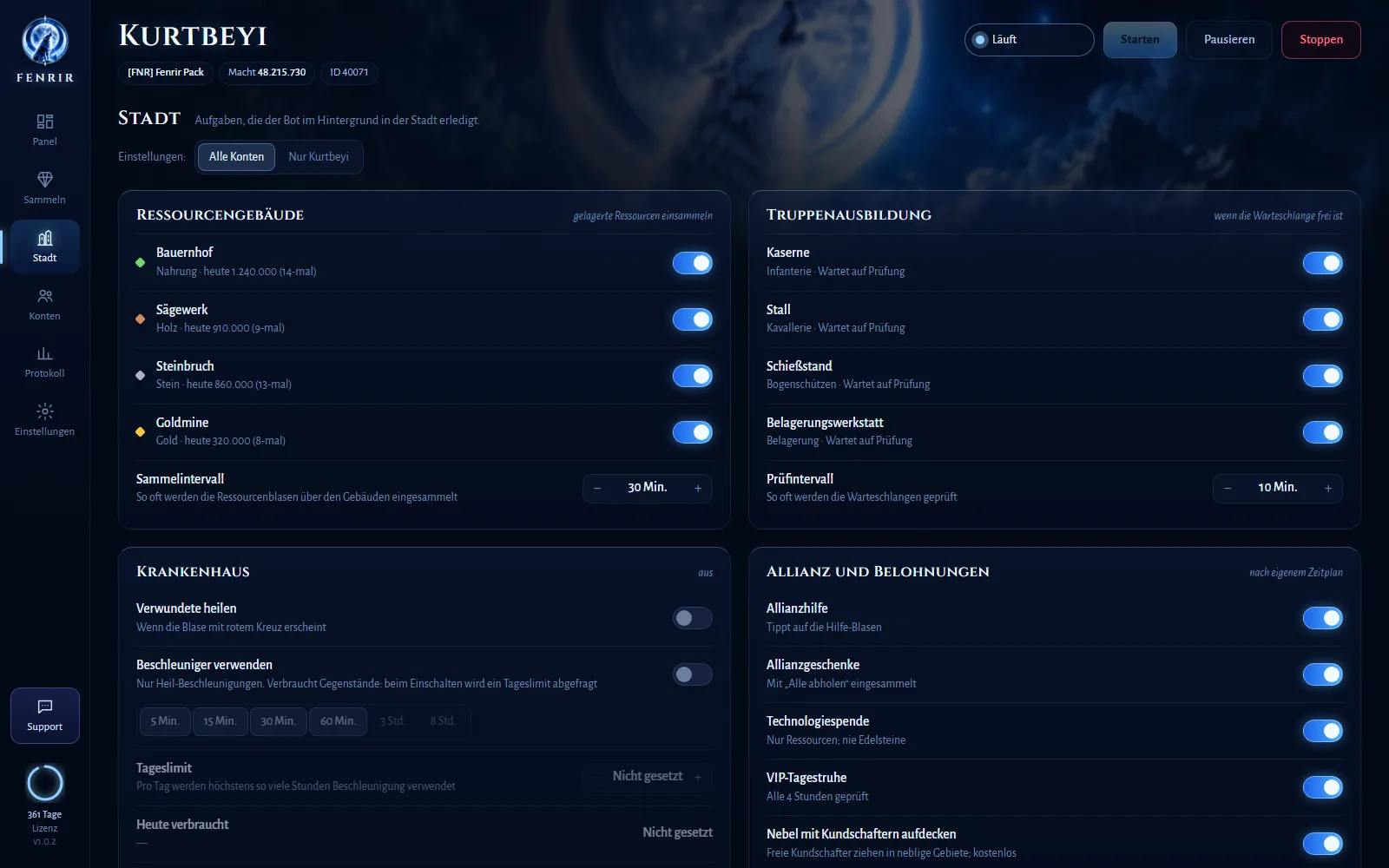
Task: Toggle the Allianzgeschenke switch
Action: (x=1323, y=674)
